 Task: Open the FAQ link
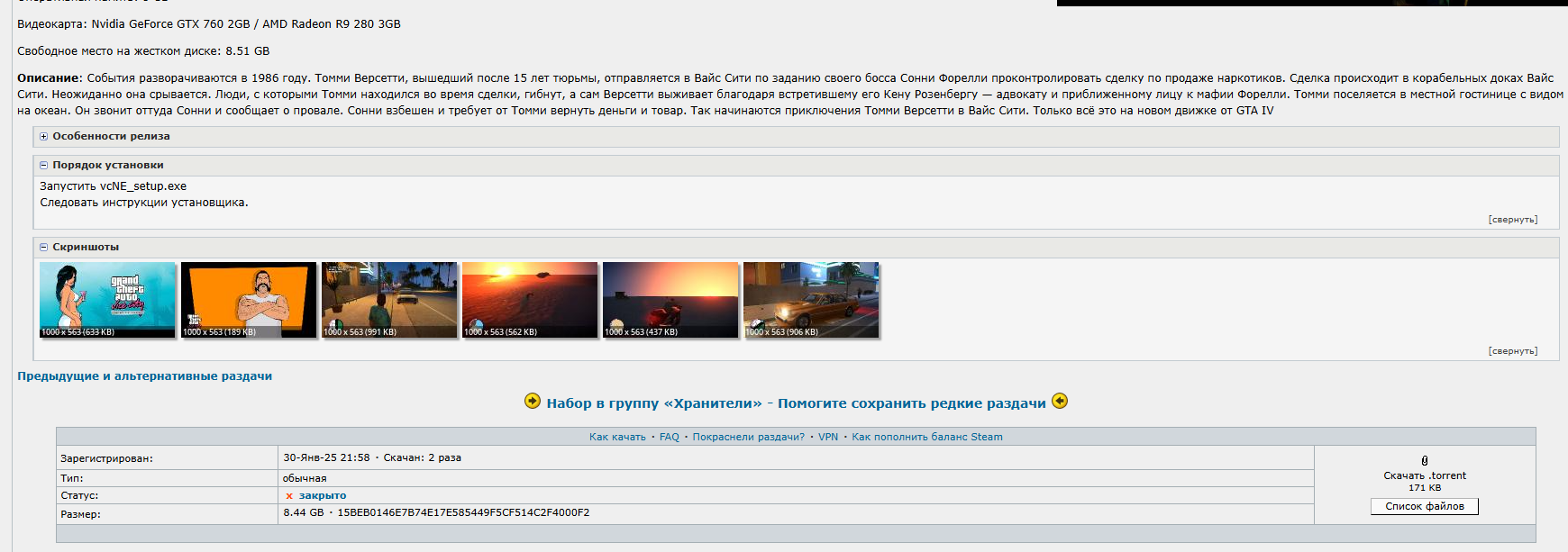670,438
